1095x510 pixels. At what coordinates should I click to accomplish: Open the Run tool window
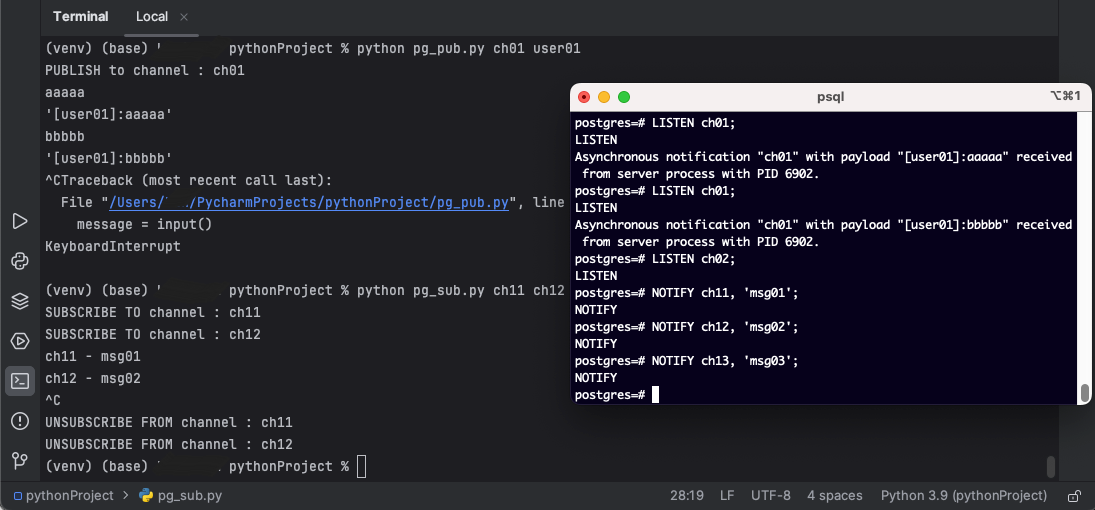point(19,221)
